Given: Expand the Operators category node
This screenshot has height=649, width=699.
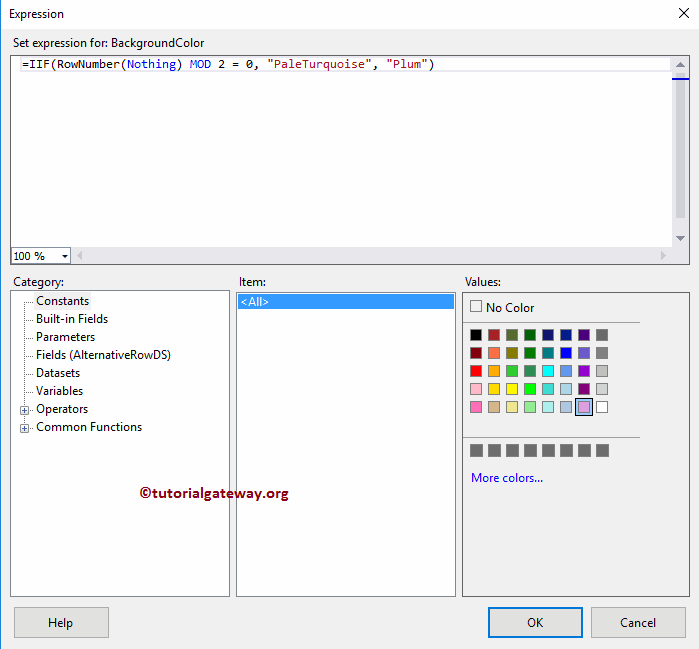Looking at the screenshot, I should click(x=25, y=410).
